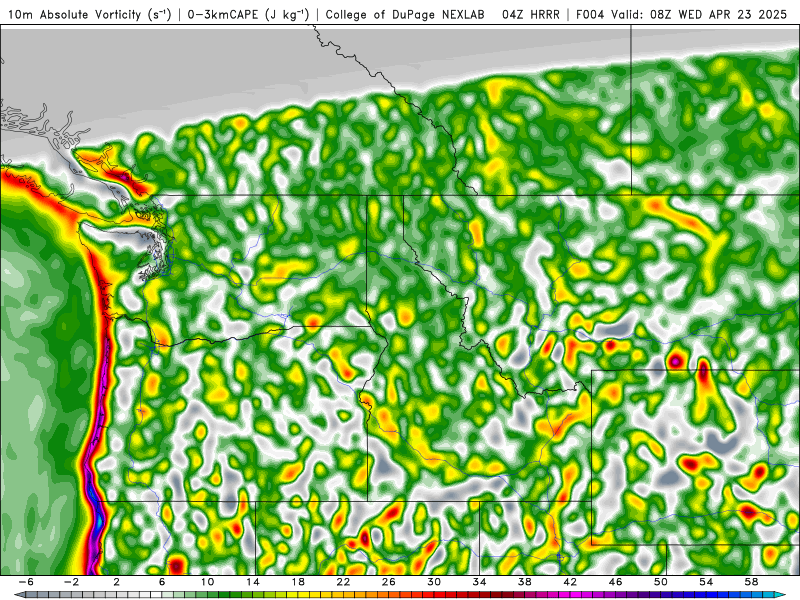The image size is (800, 600).
Task: Click the 58 label on the color scale
Action: pyautogui.click(x=751, y=582)
